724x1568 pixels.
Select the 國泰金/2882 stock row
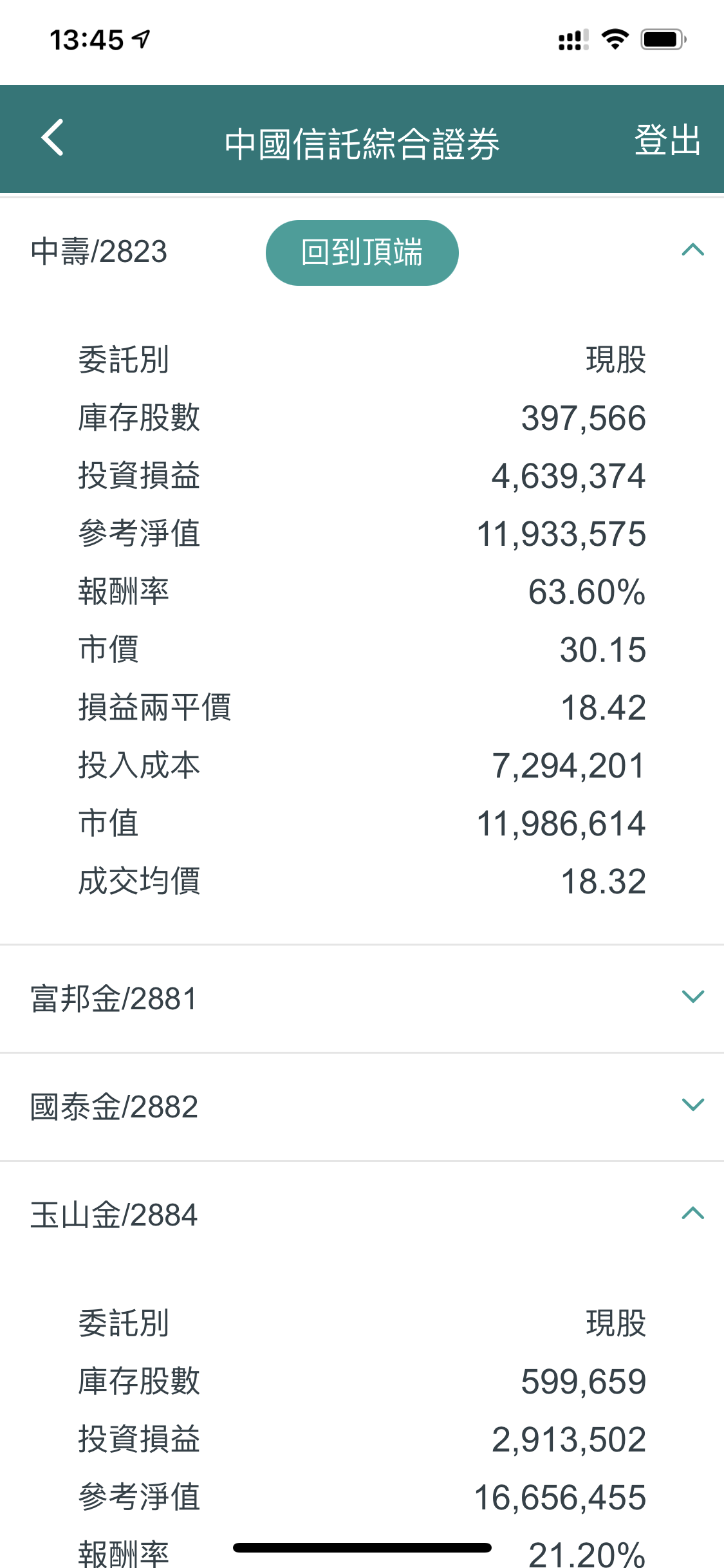[x=114, y=1107]
